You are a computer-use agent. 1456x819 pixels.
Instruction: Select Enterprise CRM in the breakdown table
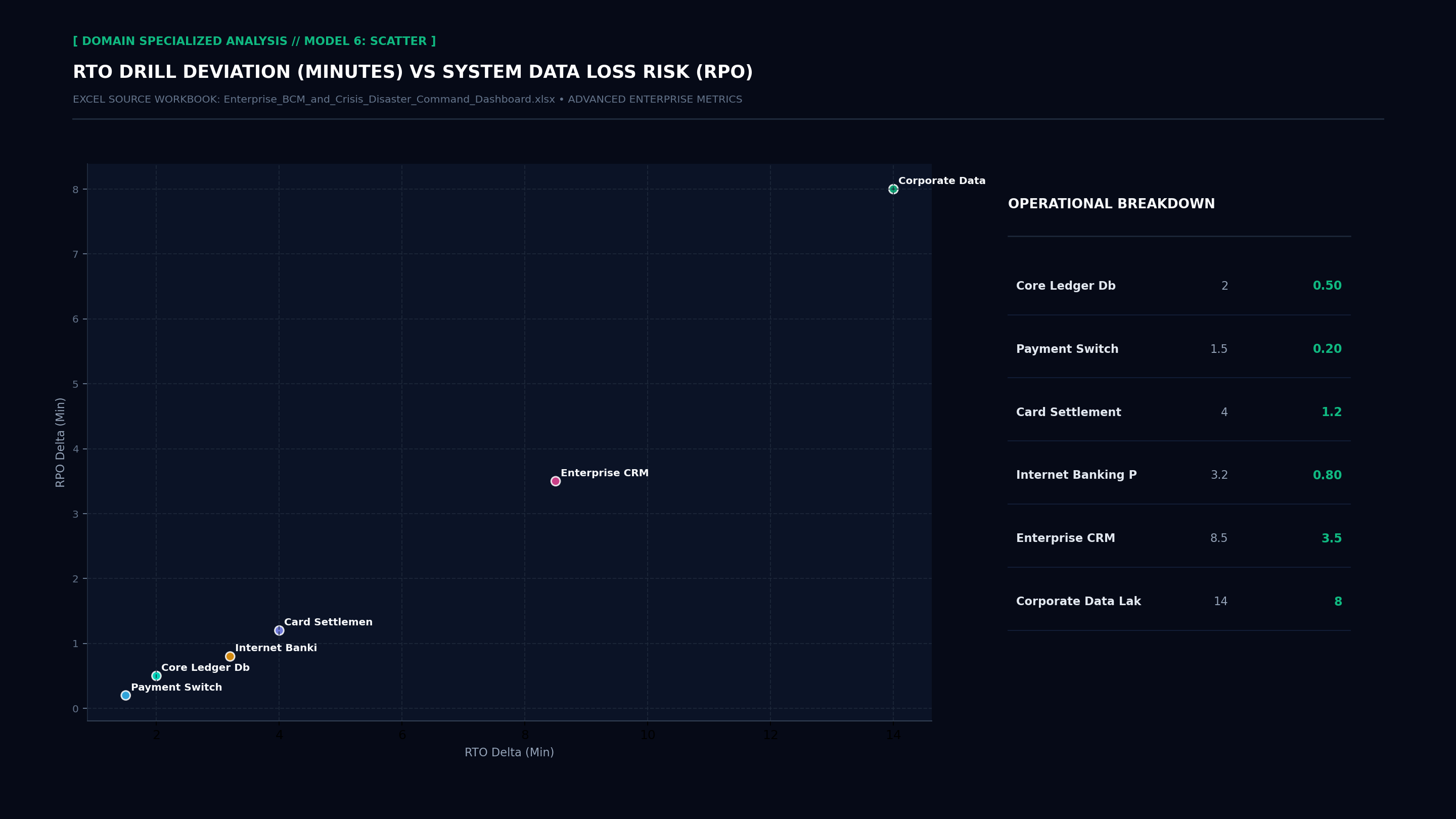tap(1065, 538)
